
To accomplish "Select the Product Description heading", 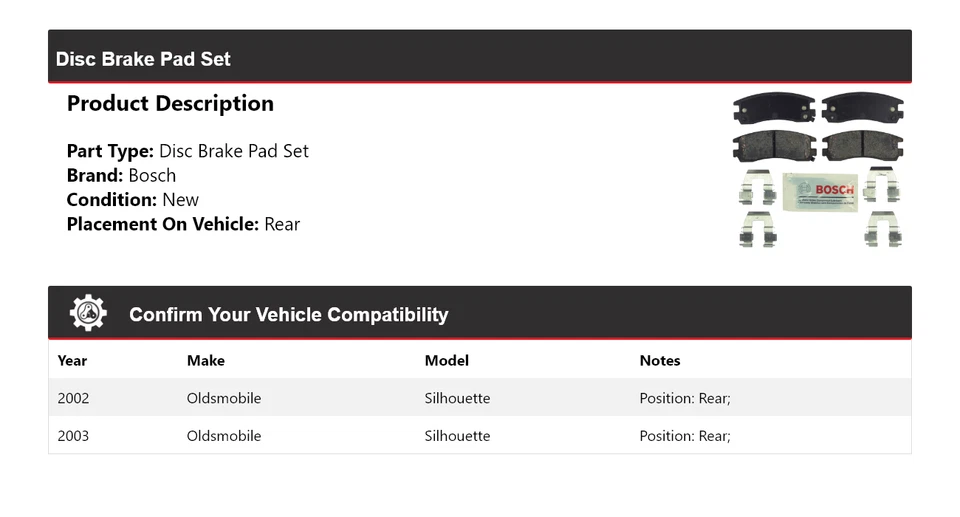I will [170, 104].
